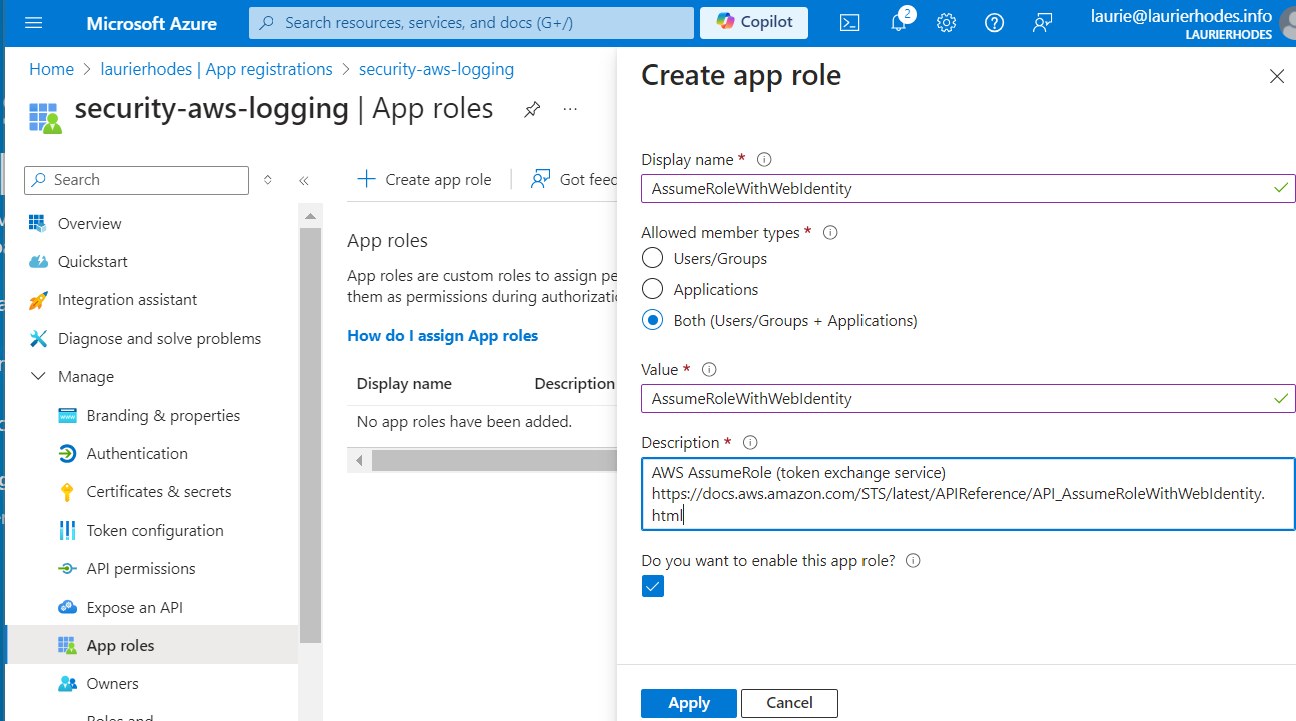Screen dimensions: 1296x721
Task: Click the Copilot button
Action: click(754, 22)
